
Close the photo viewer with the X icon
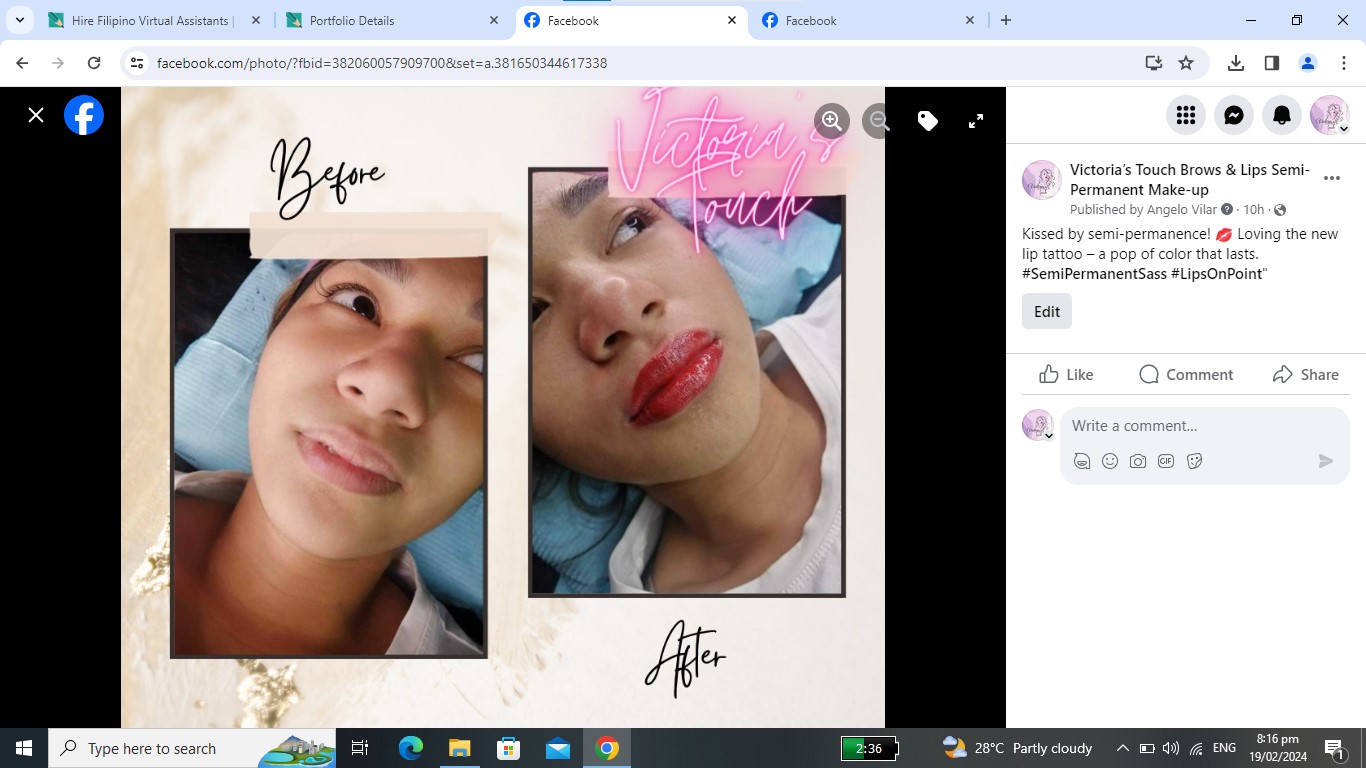point(36,115)
